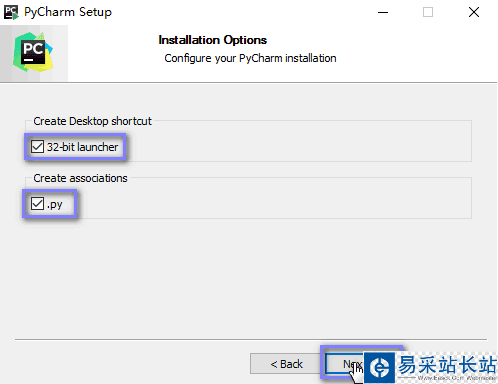Click the large PyCharm PC logo
498x384 pixels.
(33, 52)
